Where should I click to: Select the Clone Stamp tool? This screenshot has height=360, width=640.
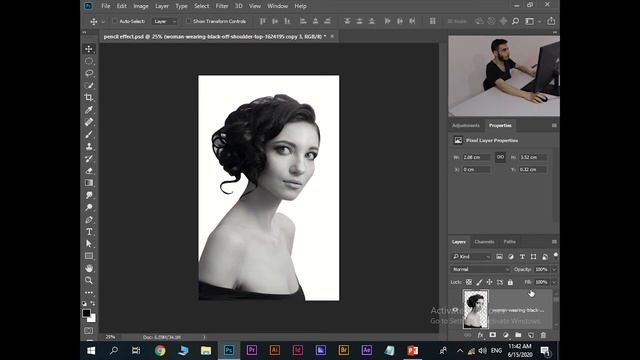point(89,147)
